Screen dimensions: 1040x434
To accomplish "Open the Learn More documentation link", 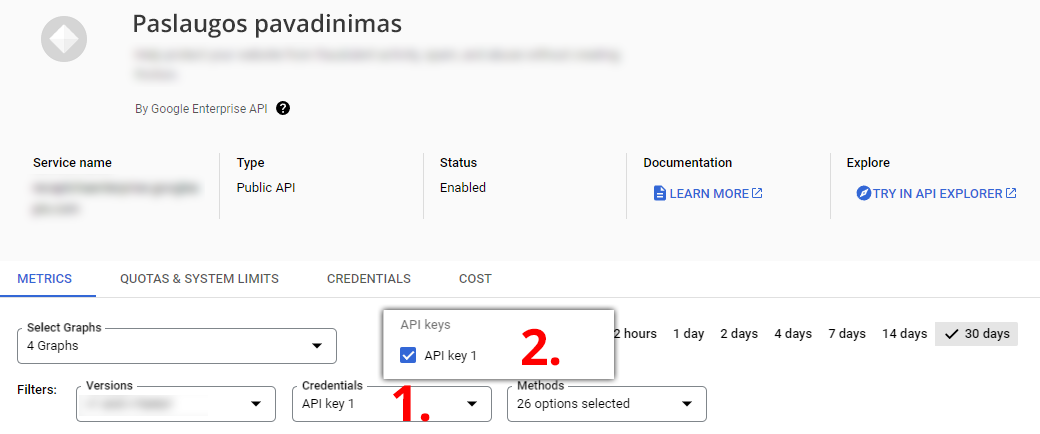I will tap(708, 193).
